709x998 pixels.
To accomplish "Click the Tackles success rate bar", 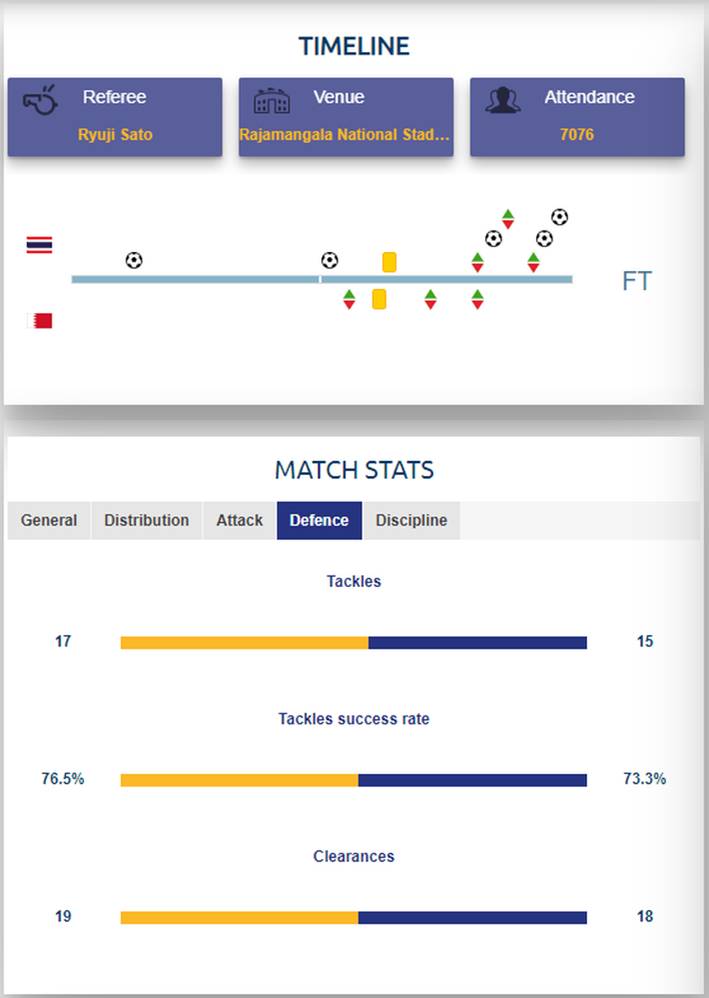I will (x=353, y=780).
